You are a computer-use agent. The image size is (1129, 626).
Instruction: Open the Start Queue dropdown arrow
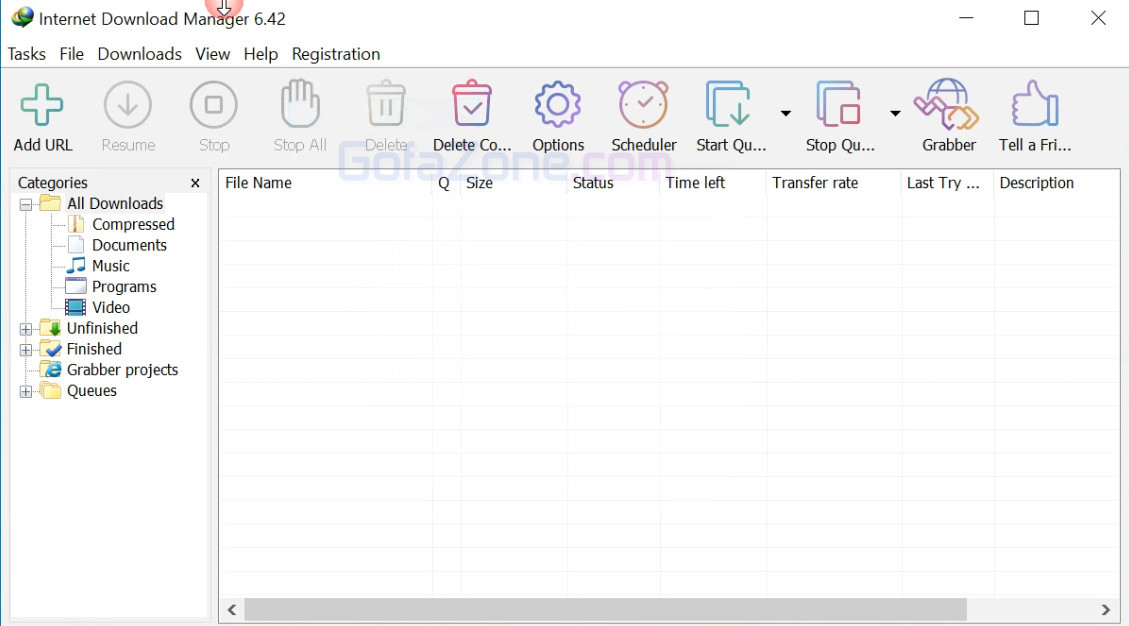click(x=786, y=113)
